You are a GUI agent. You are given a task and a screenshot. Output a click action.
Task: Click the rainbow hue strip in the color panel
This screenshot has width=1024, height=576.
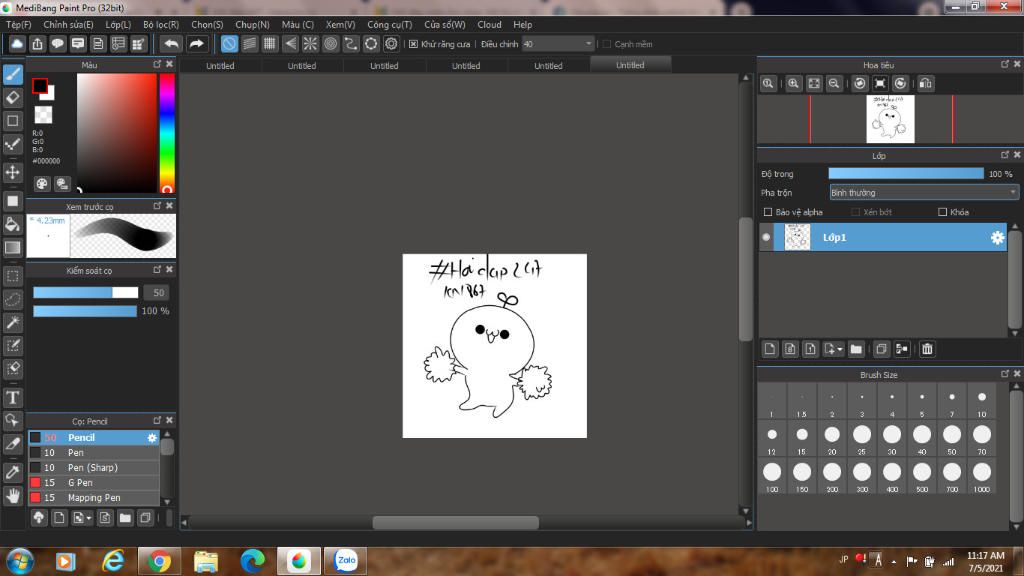tap(167, 133)
